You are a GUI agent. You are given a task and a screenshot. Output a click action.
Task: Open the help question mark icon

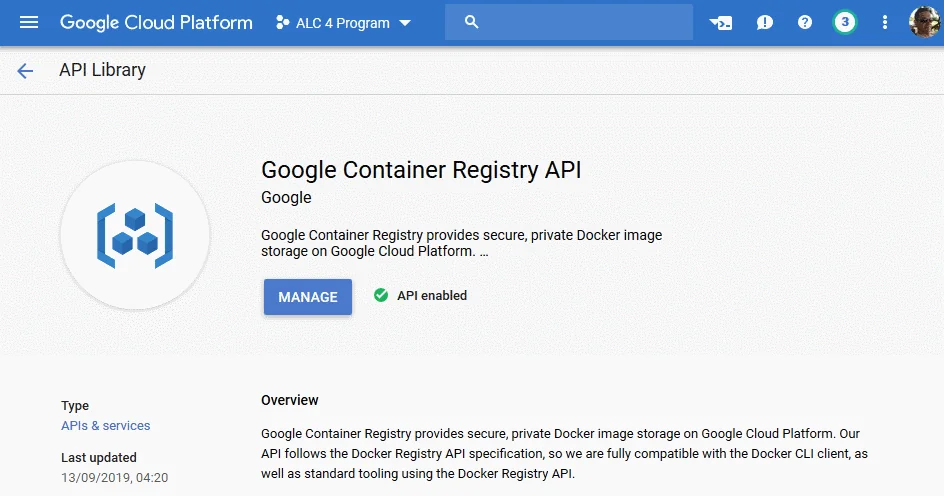pos(805,22)
